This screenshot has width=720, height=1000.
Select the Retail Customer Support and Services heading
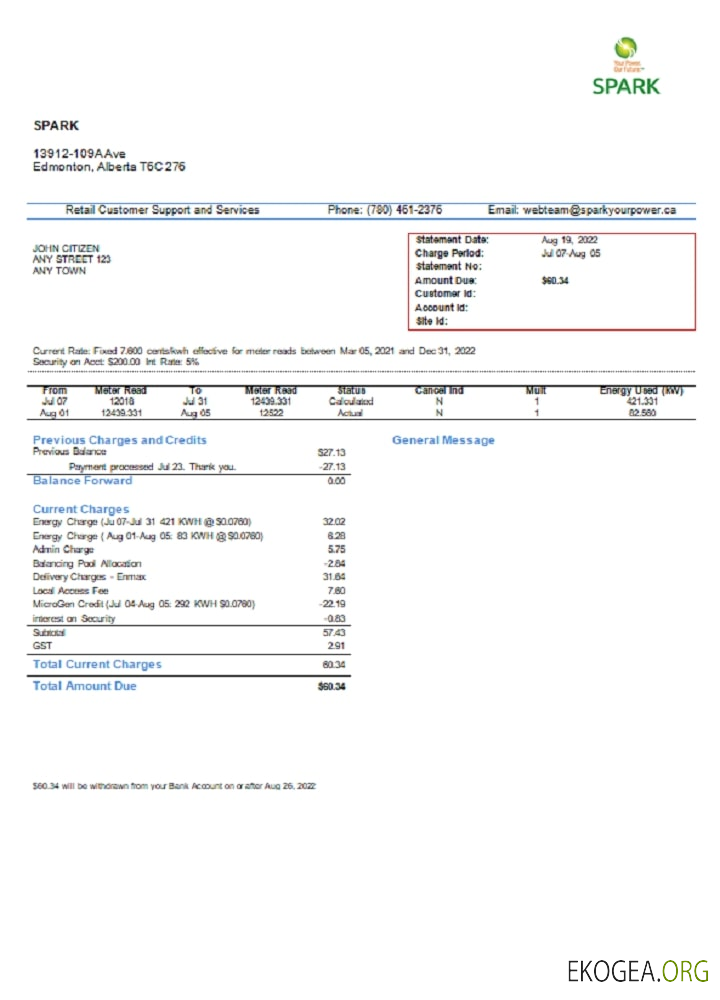click(162, 210)
